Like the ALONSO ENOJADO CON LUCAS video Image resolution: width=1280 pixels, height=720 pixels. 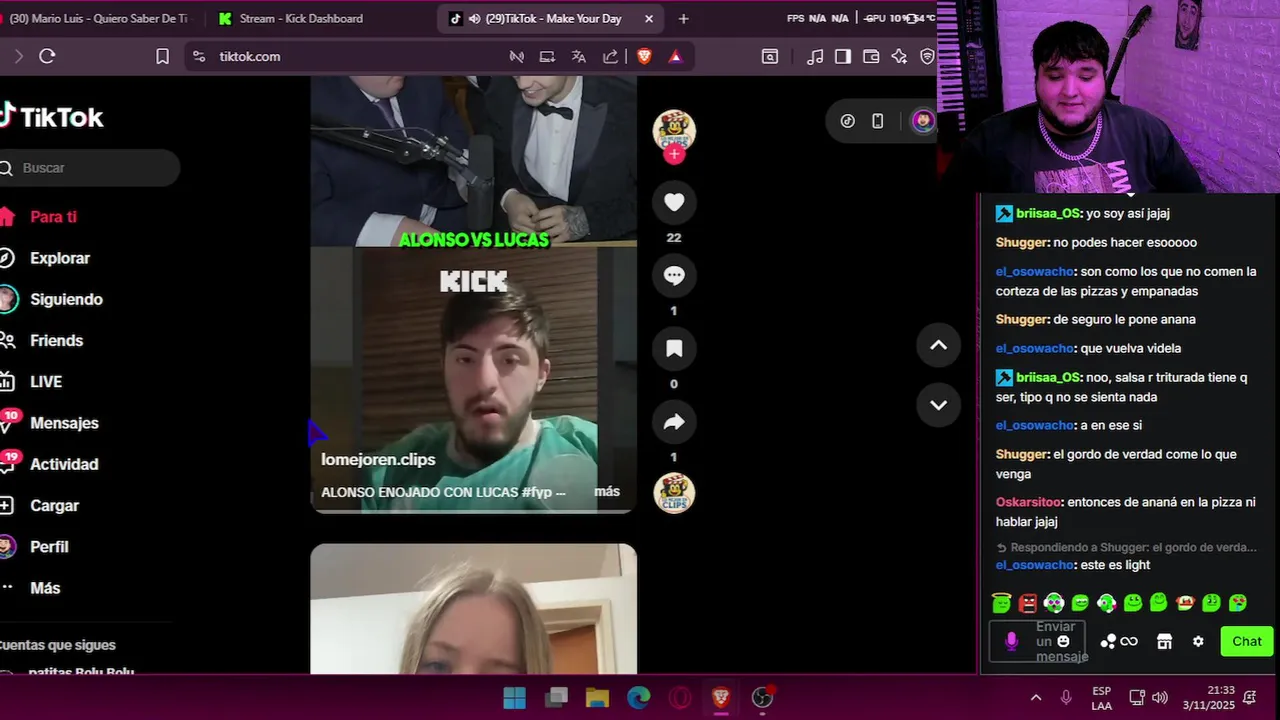coord(674,203)
